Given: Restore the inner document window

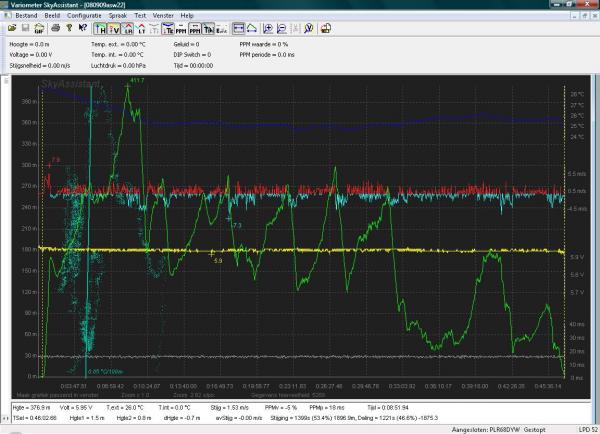Looking at the screenshot, I should (584, 16).
